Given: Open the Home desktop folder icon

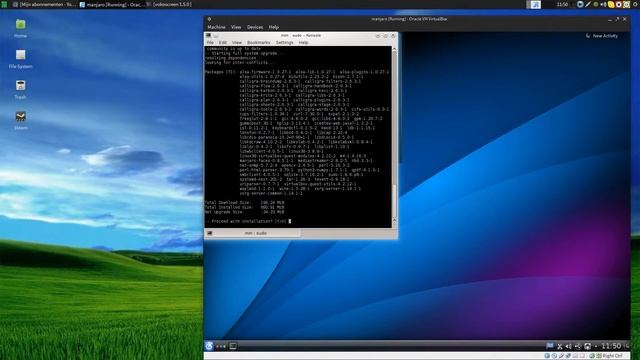Looking at the screenshot, I should [x=20, y=24].
